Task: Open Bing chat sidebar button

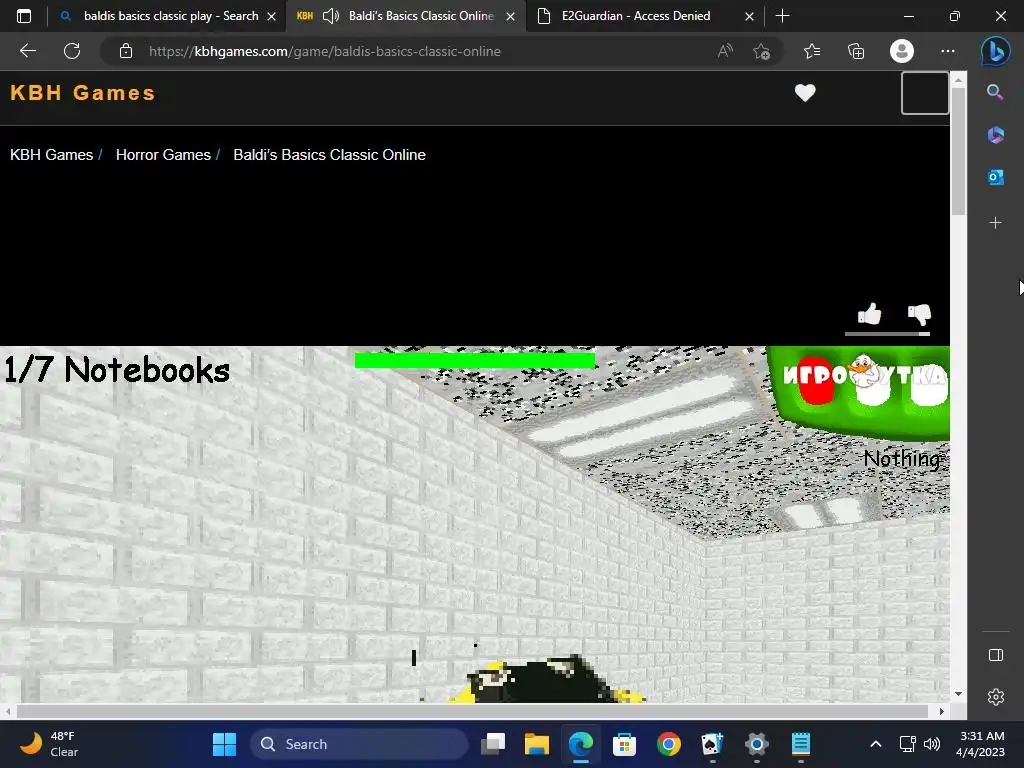Action: tap(995, 51)
